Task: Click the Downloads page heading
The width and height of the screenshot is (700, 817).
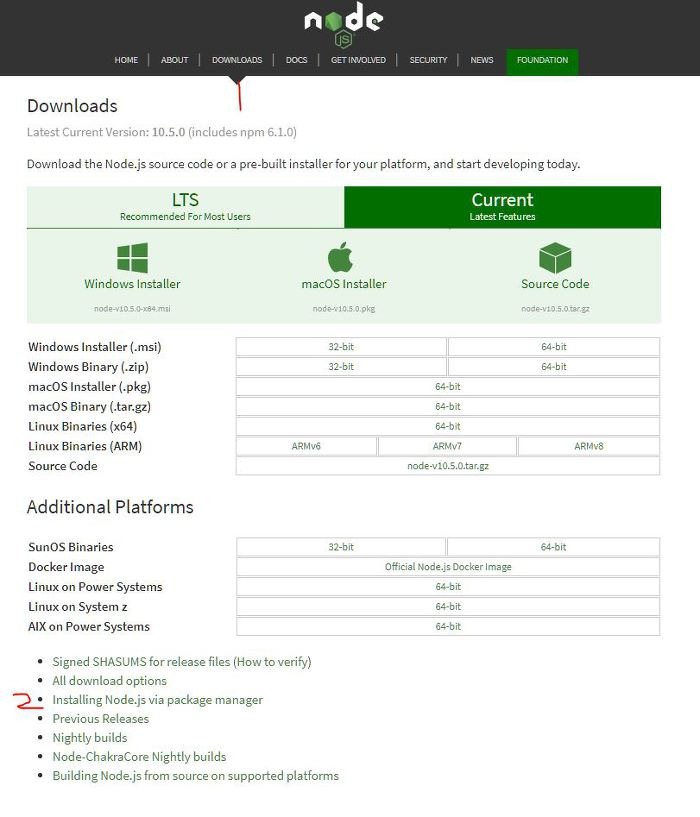Action: pos(72,106)
